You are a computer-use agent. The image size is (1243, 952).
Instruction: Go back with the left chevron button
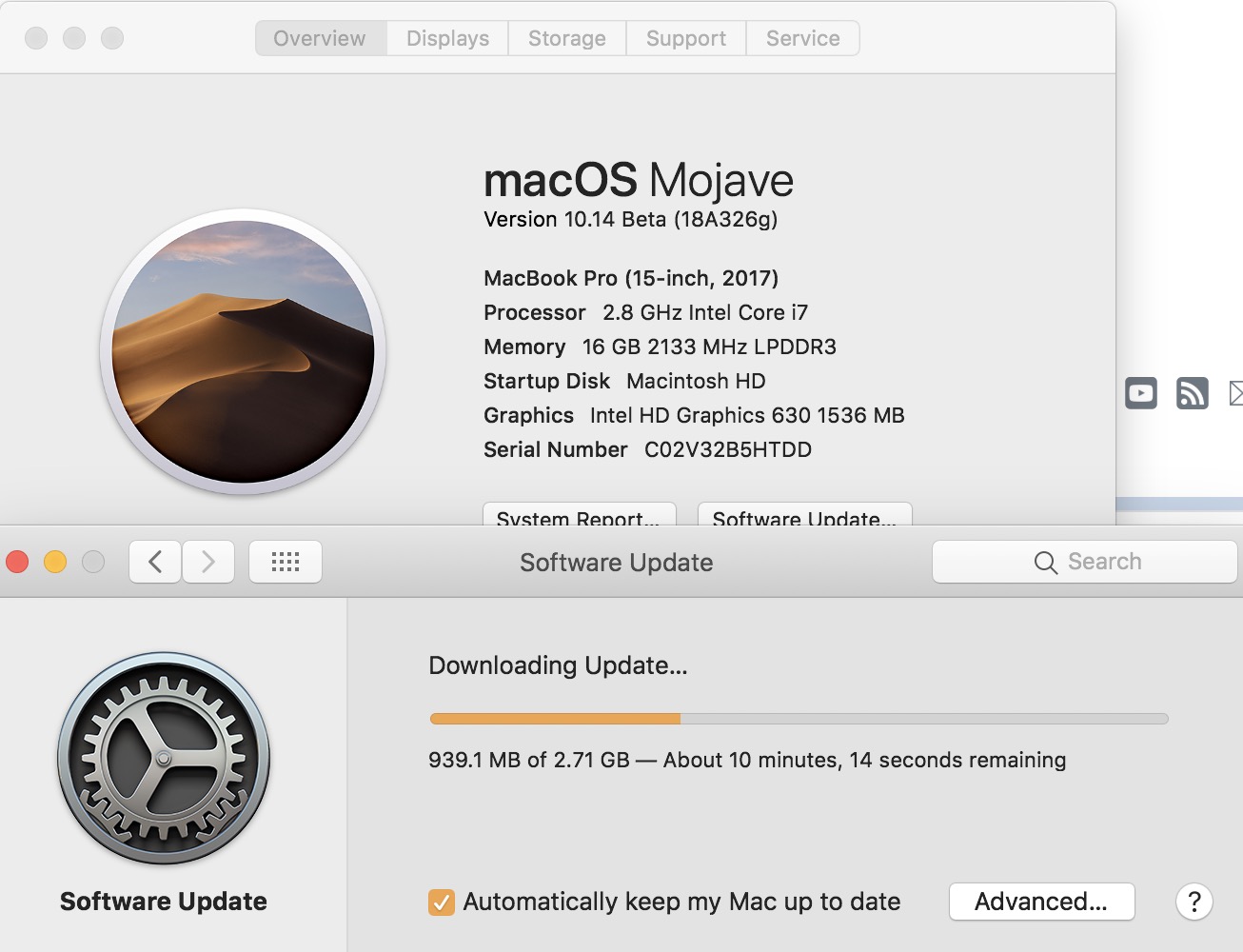click(x=155, y=562)
